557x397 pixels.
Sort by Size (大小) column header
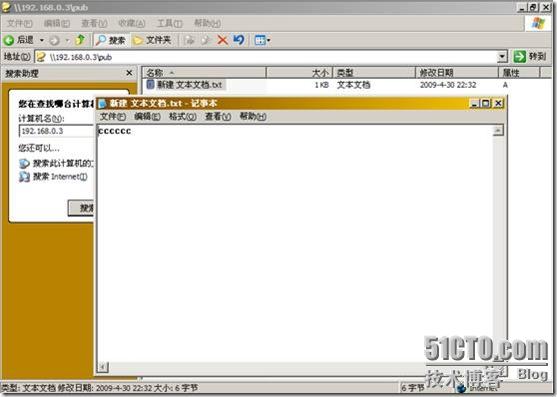click(x=299, y=73)
